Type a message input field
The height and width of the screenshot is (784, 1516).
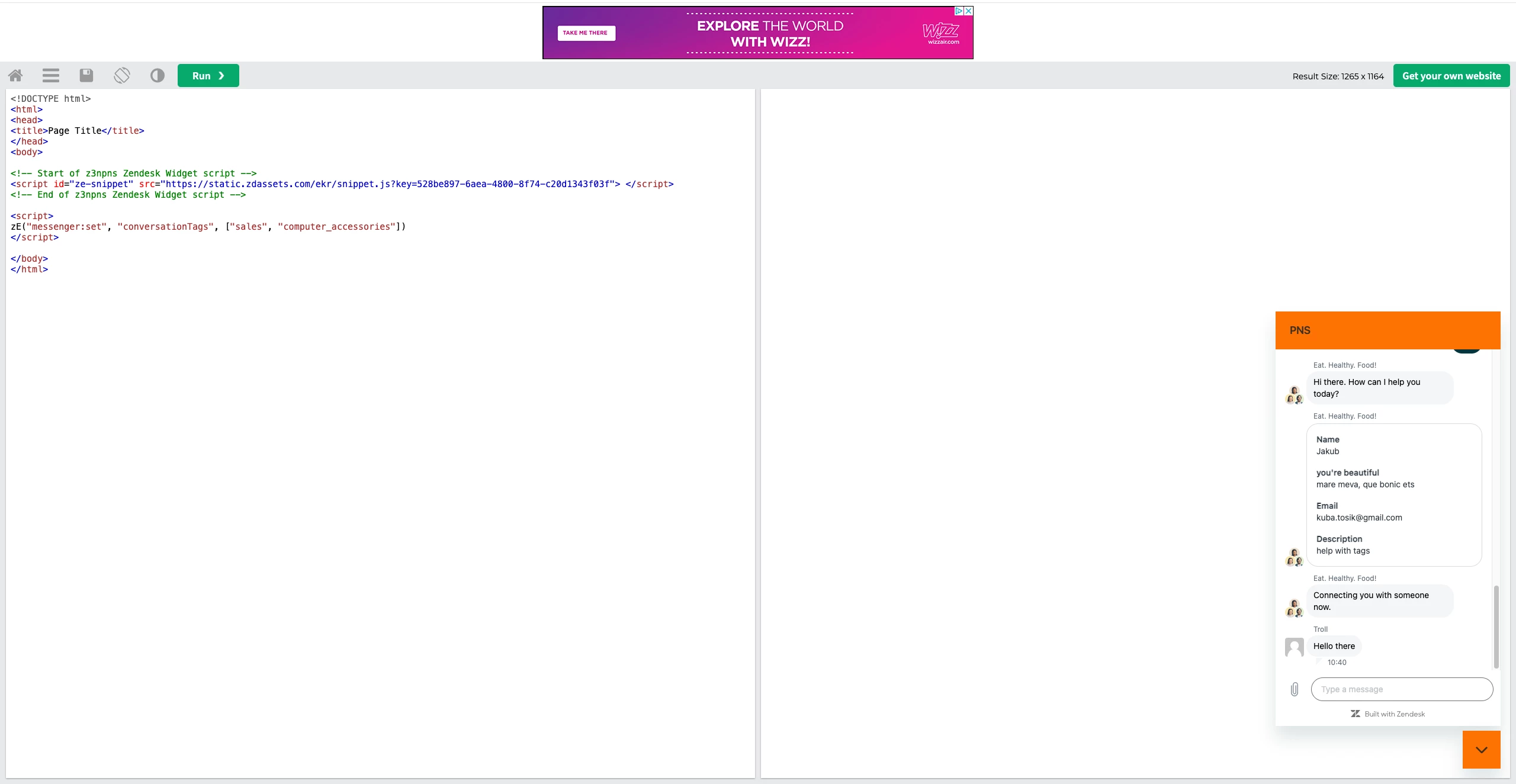click(x=1401, y=689)
